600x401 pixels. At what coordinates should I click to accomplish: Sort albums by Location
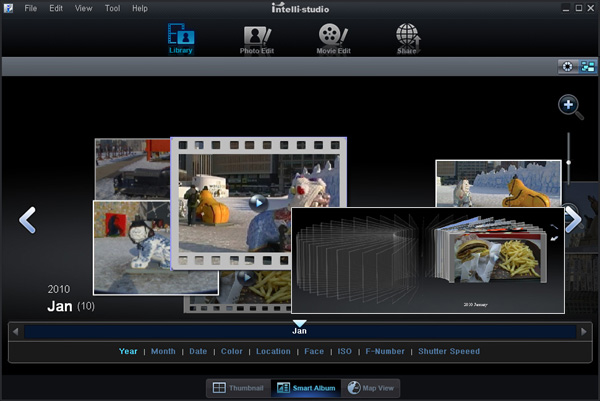[x=273, y=351]
